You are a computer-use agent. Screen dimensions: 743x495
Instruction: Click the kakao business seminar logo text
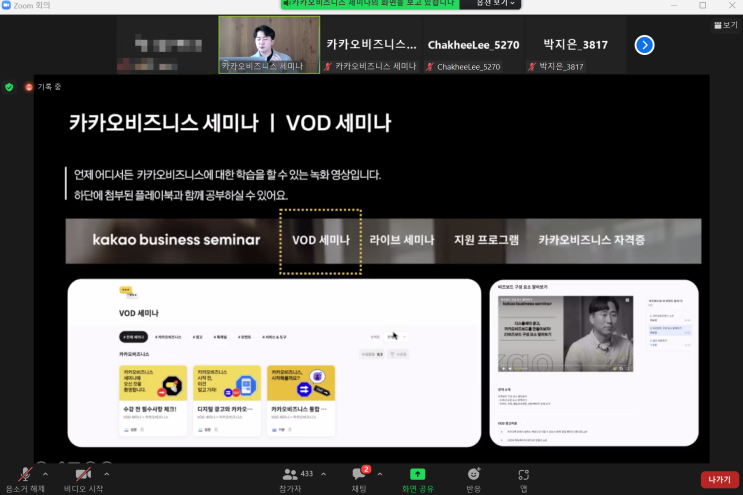pos(176,240)
